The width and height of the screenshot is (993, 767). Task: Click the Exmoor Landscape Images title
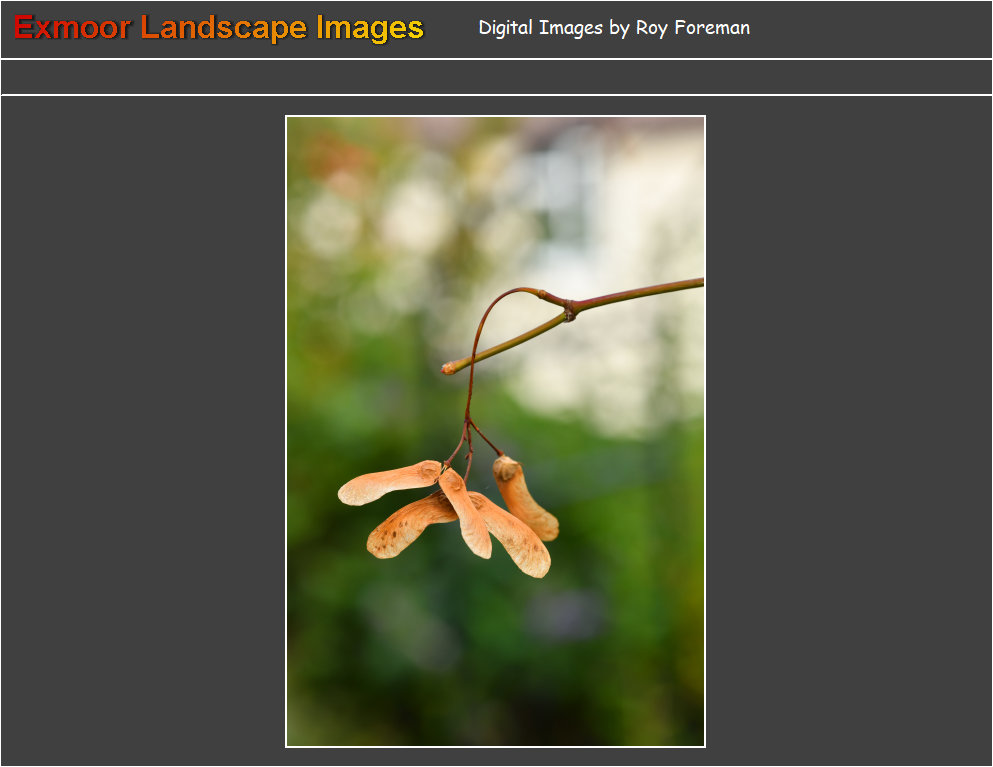pyautogui.click(x=219, y=28)
